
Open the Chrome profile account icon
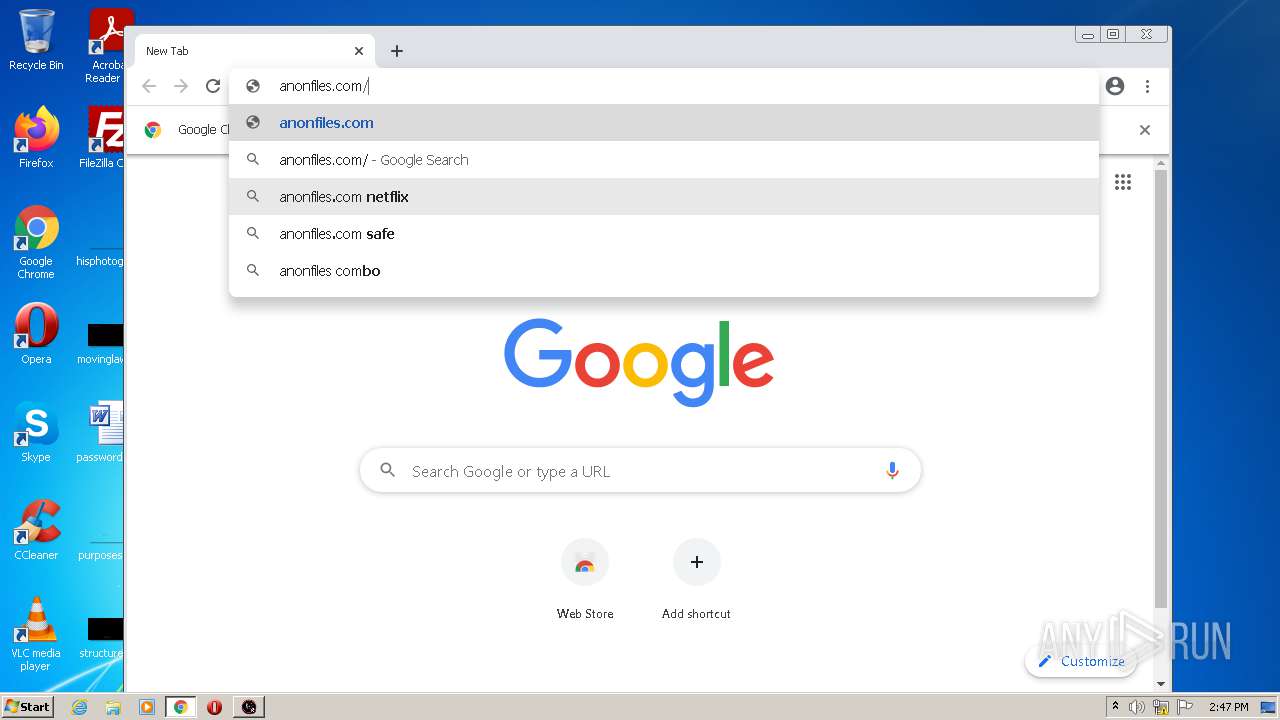click(1115, 86)
